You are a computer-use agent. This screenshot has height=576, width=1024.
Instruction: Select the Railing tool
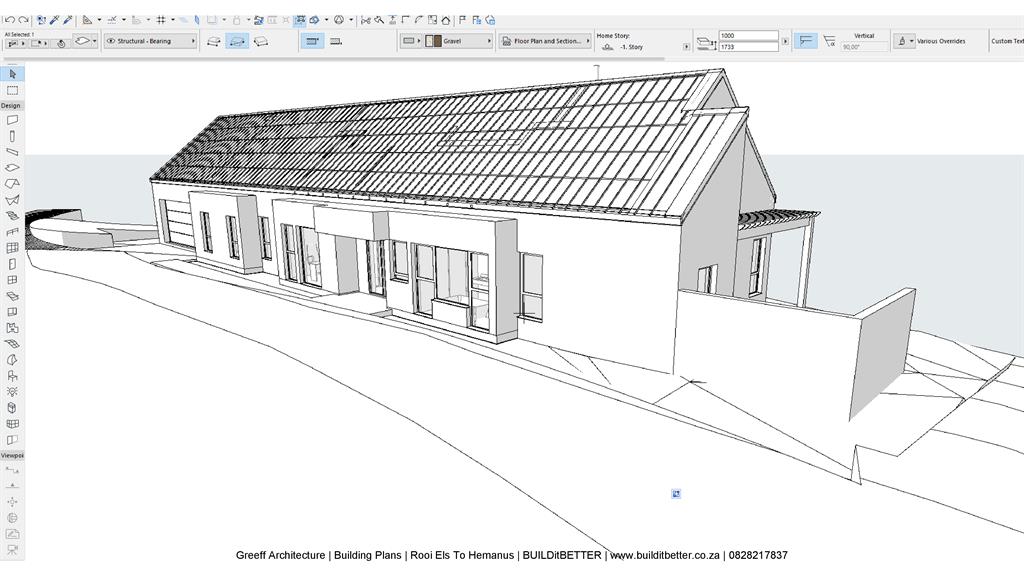[x=12, y=232]
